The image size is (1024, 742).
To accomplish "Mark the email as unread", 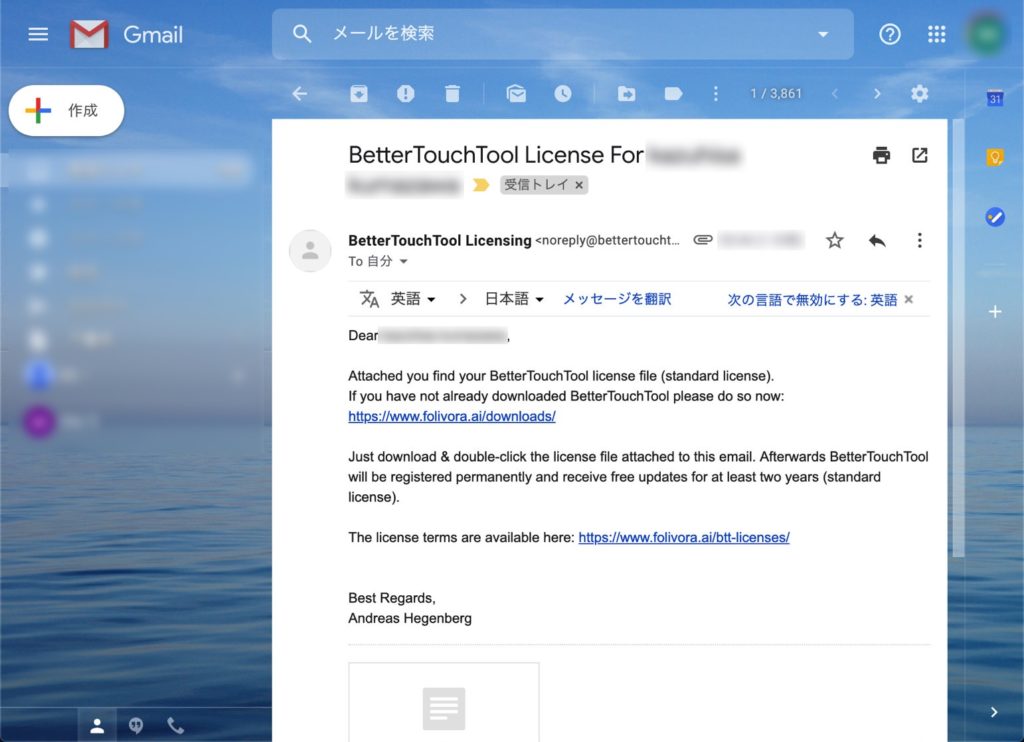I will [x=516, y=93].
